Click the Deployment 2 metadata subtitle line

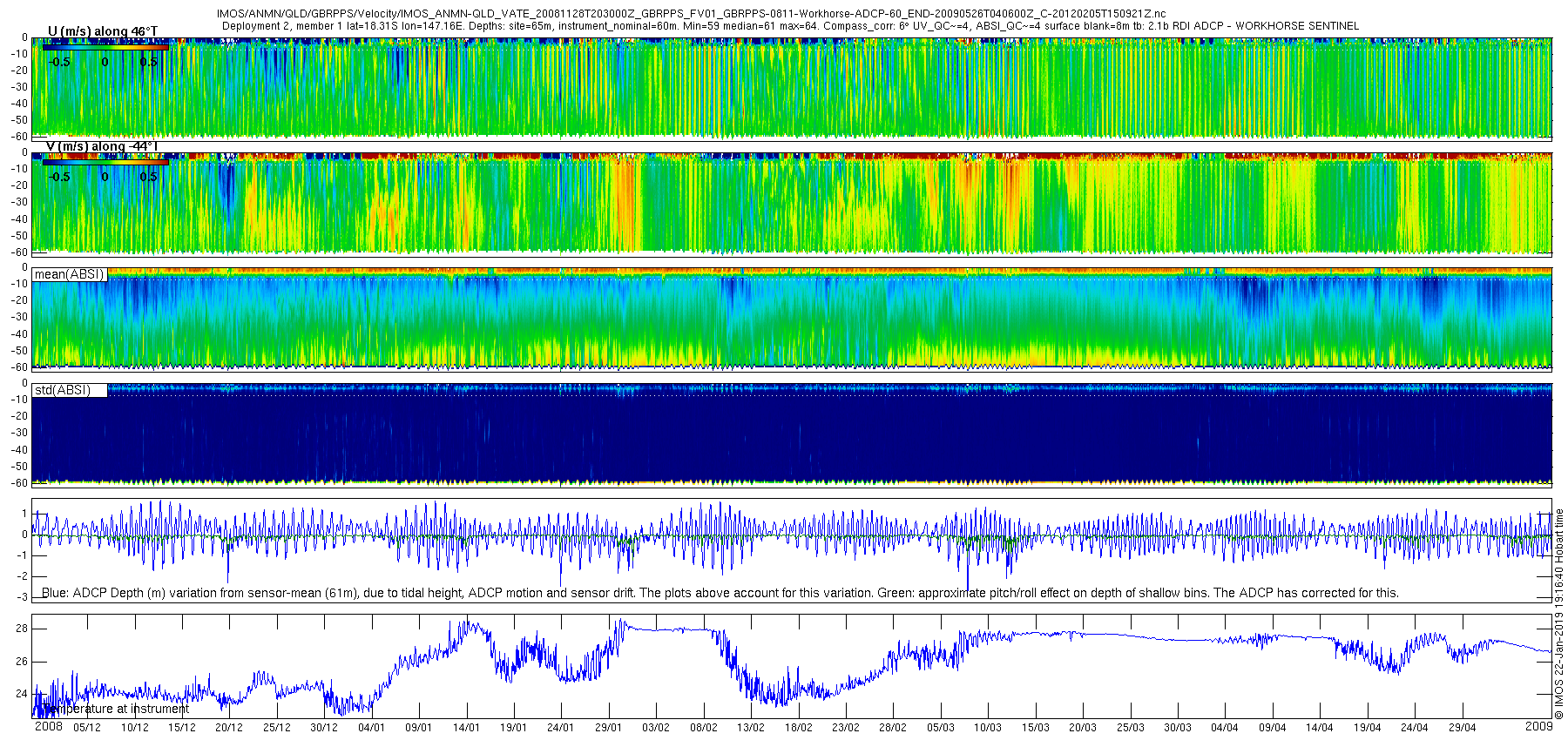(x=790, y=26)
